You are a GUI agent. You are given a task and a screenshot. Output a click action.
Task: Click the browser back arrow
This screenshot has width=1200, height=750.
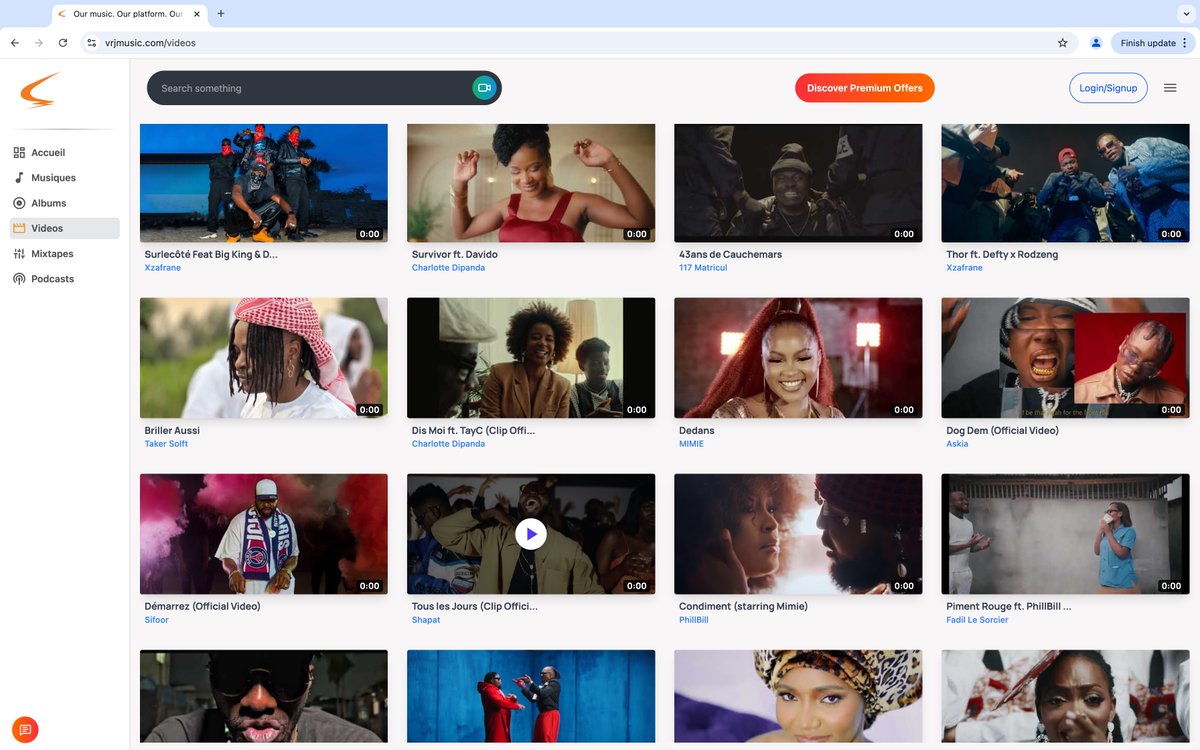15,43
